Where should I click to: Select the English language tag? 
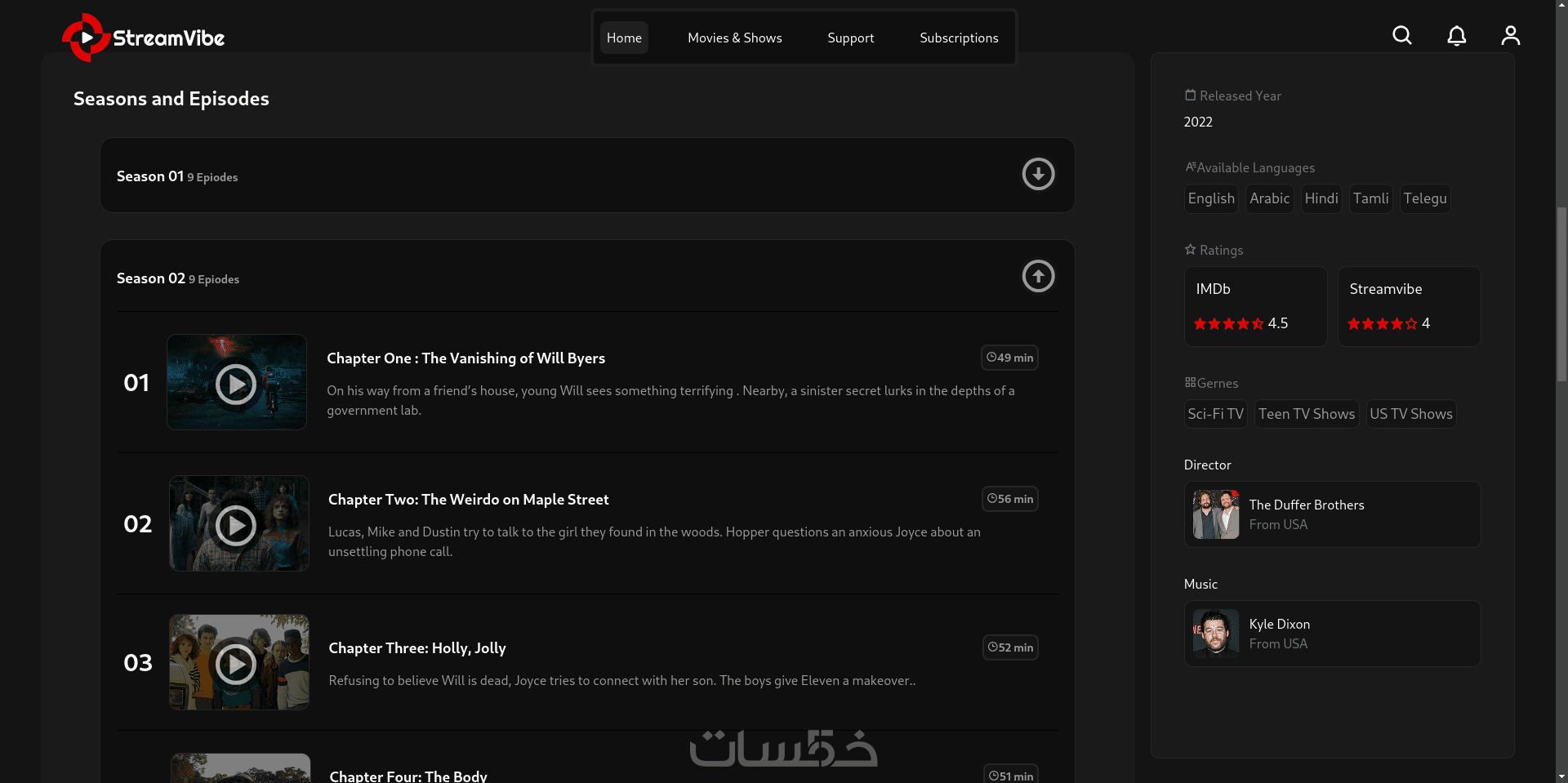(x=1211, y=198)
